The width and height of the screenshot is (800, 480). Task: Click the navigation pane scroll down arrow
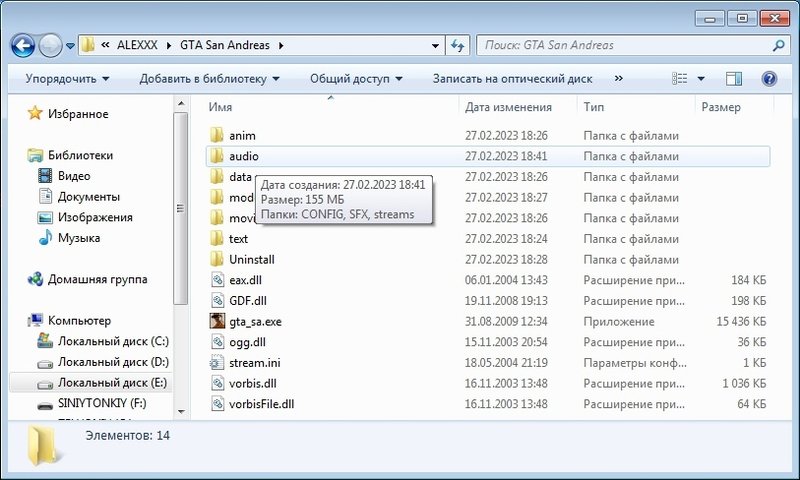(x=181, y=412)
